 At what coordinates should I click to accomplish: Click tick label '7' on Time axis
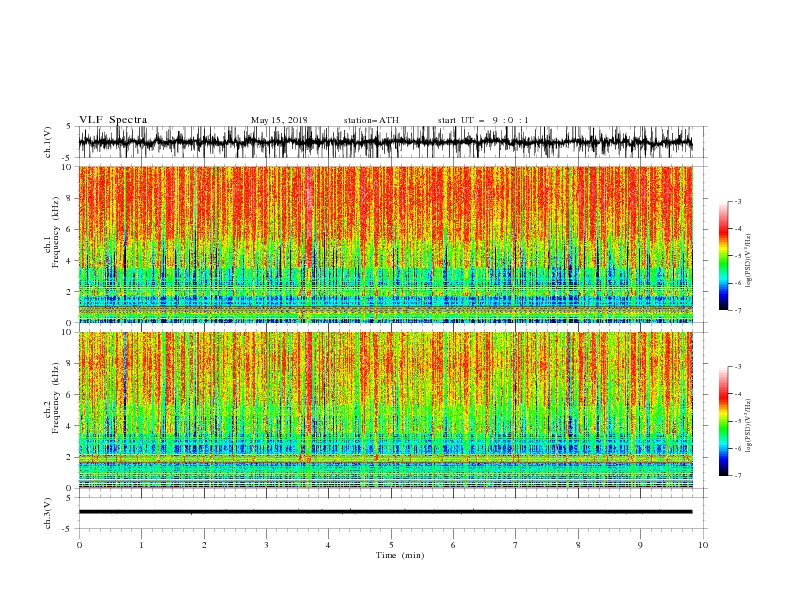point(516,545)
